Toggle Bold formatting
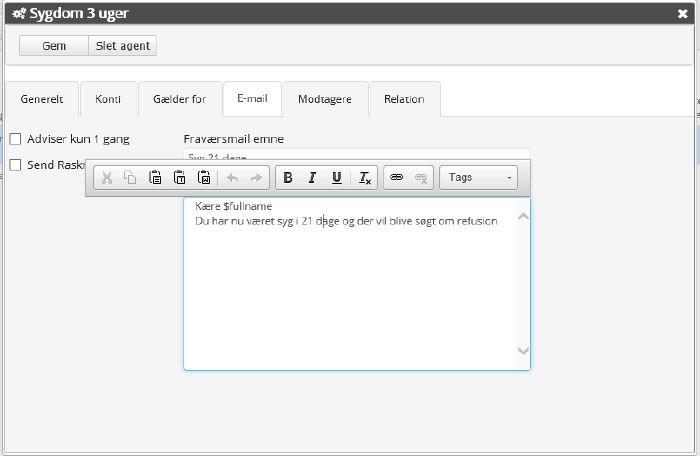The image size is (700, 456). (x=288, y=178)
